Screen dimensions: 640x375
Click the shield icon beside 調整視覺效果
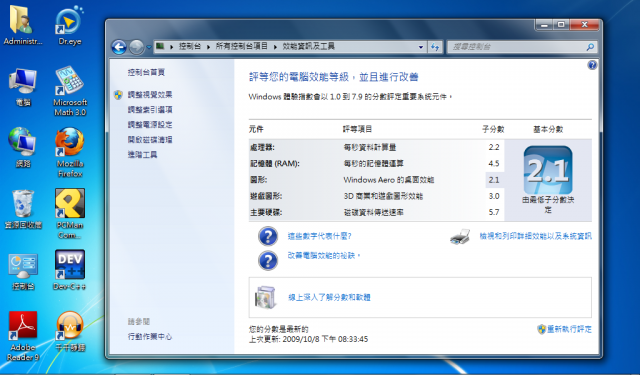(118, 95)
